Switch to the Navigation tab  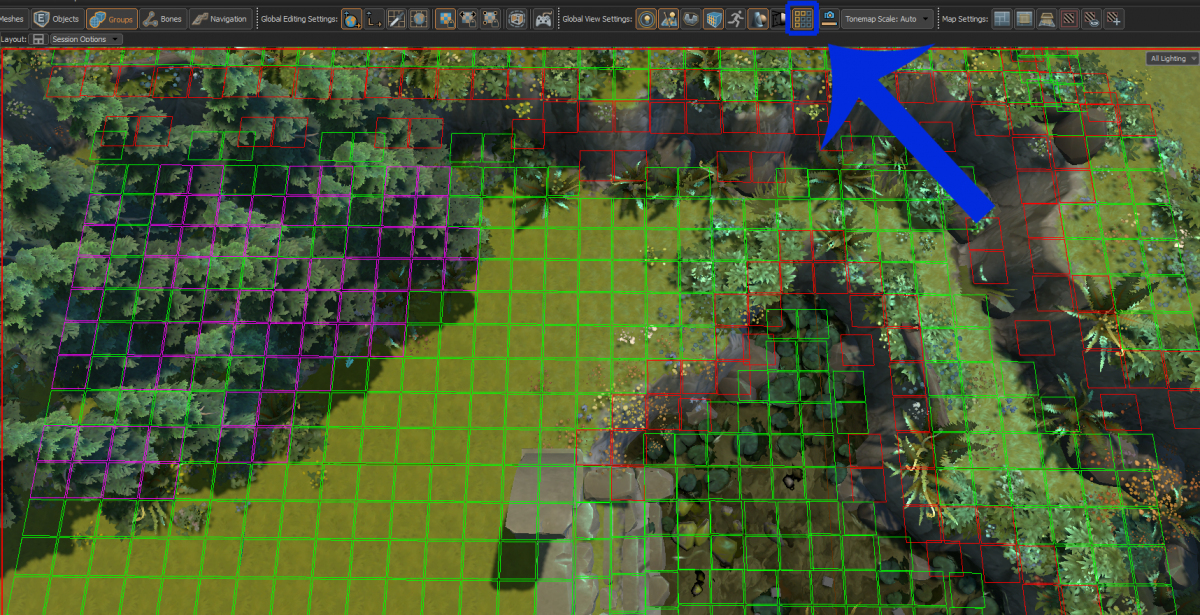[x=218, y=18]
